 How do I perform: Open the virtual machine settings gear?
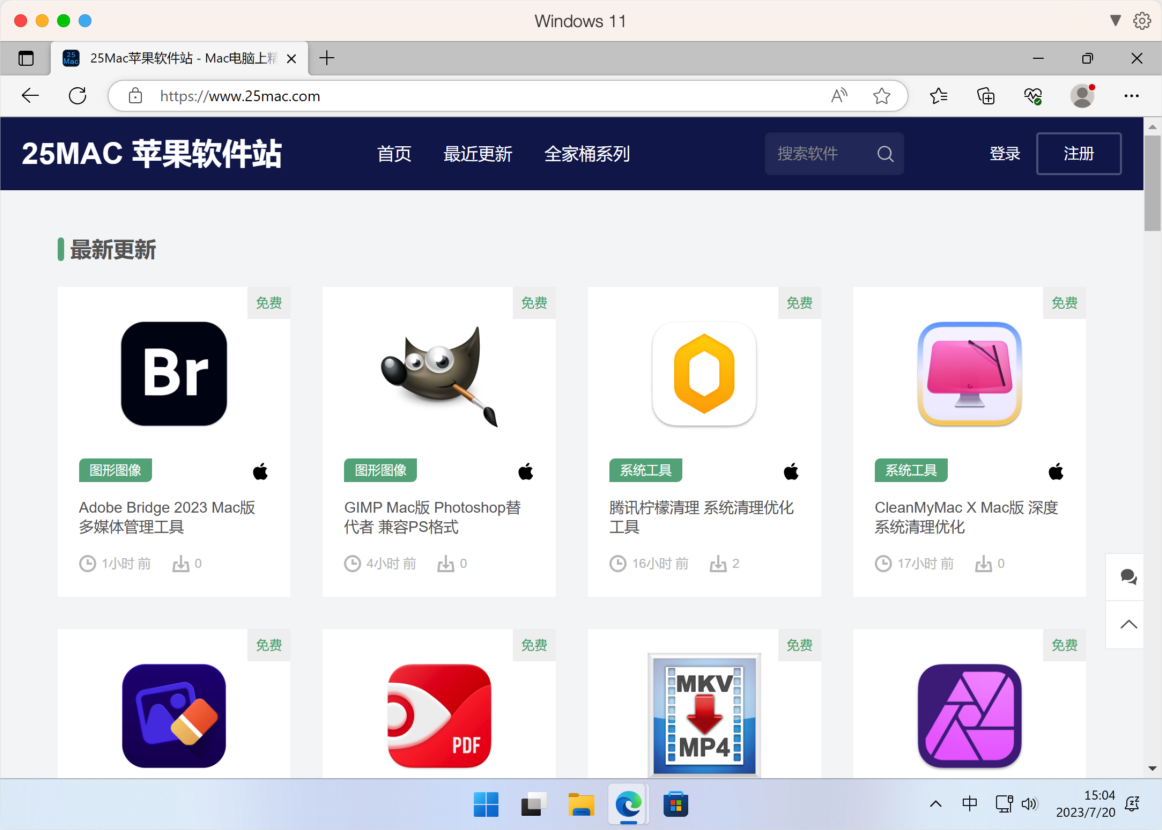(x=1142, y=21)
